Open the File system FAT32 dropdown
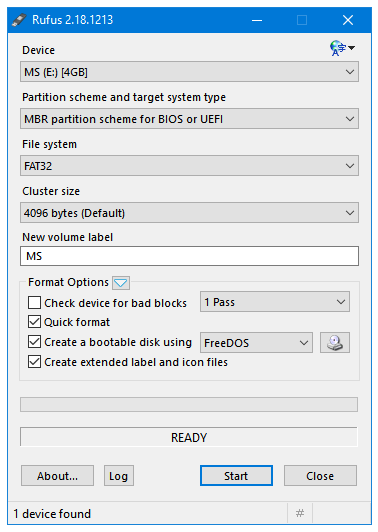The height and width of the screenshot is (532, 378). pyautogui.click(x=189, y=166)
